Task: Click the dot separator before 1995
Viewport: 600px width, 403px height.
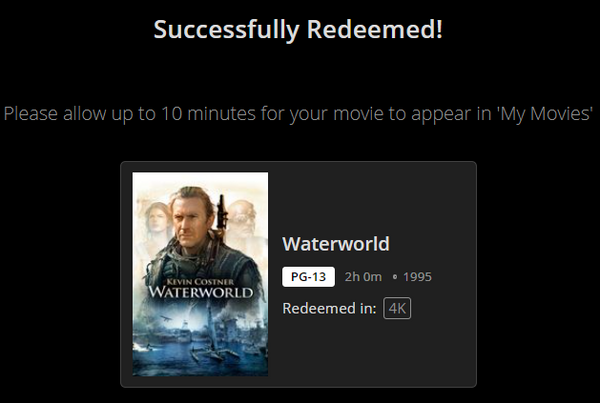Action: tap(395, 276)
